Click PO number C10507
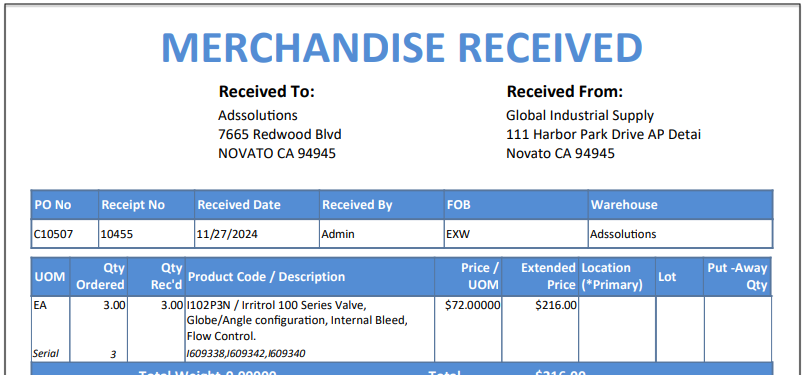Screen dimensions: 804x375 coord(53,234)
